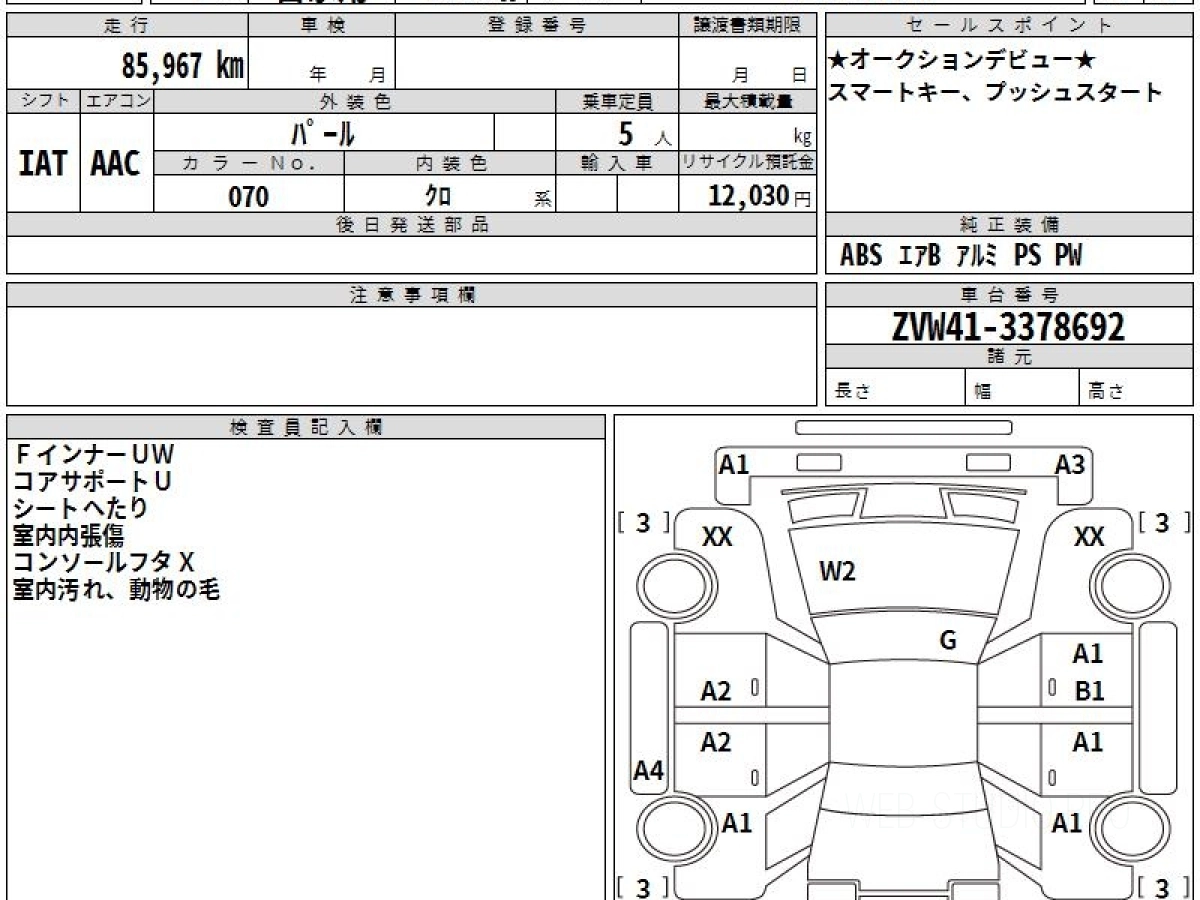Select the 乗車定員 header
The height and width of the screenshot is (900, 1200).
tap(617, 101)
